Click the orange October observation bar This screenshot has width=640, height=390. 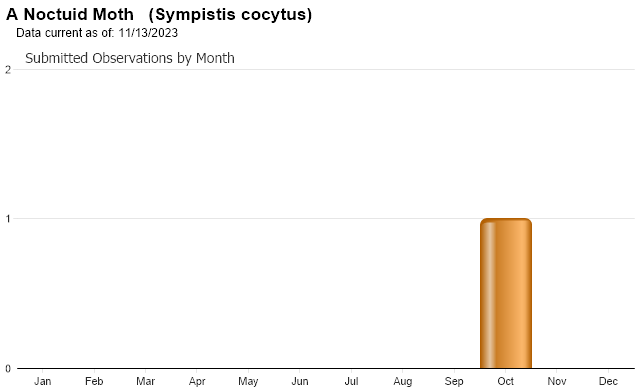point(506,293)
